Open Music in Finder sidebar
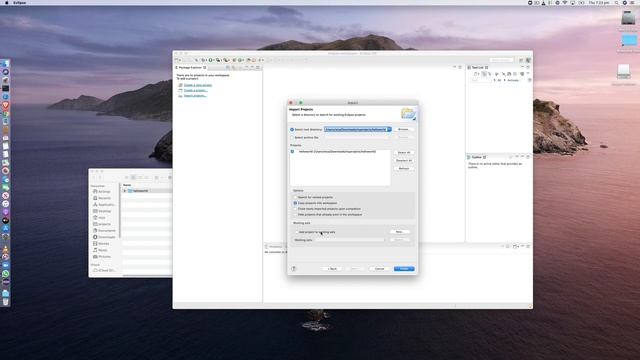The width and height of the screenshot is (640, 360). [100, 250]
